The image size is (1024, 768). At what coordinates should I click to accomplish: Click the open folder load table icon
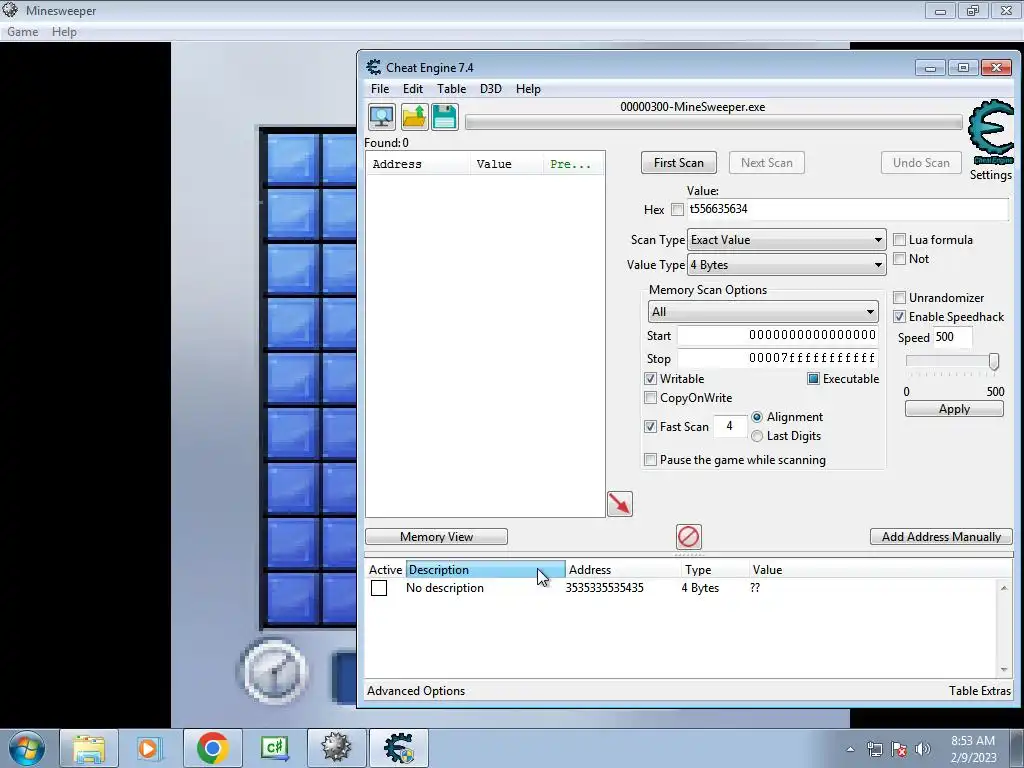[414, 118]
